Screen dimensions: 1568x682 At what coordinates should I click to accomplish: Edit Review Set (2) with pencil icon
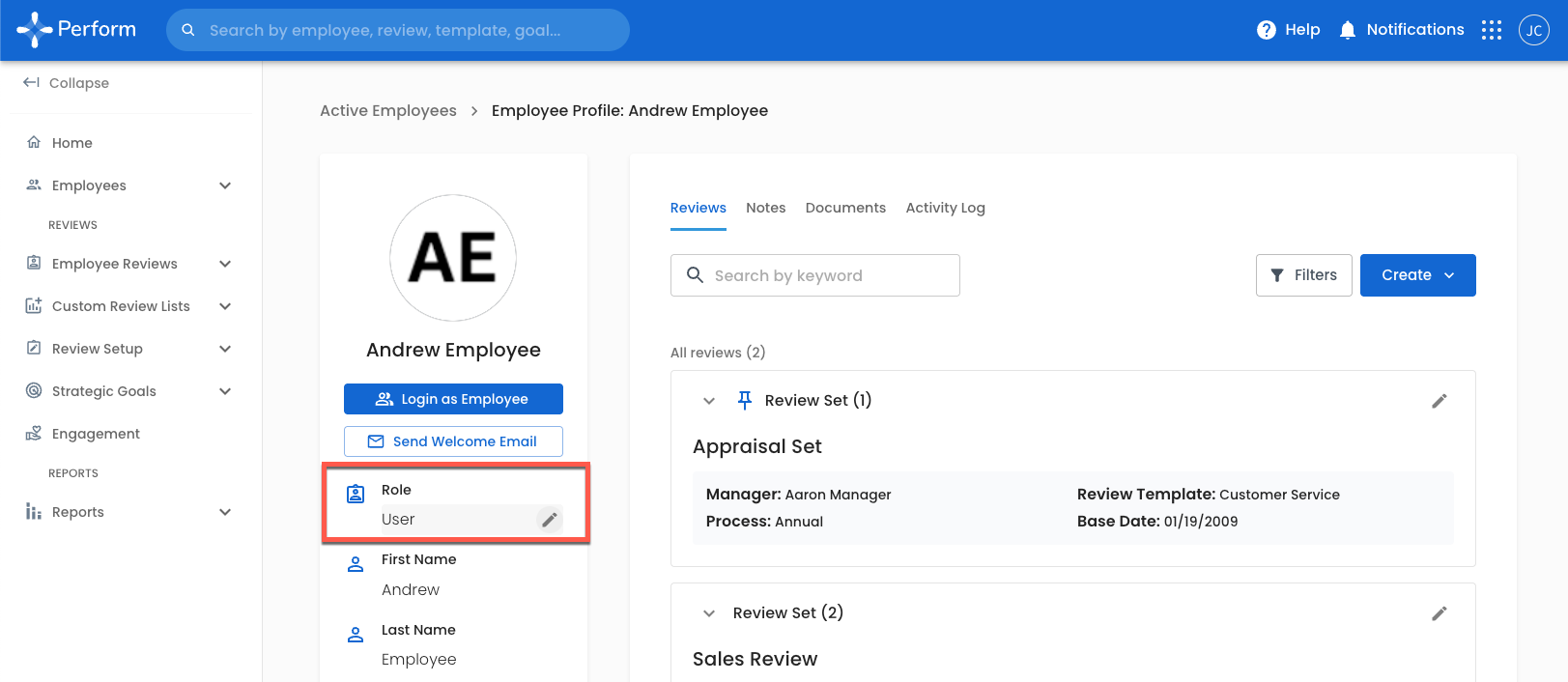(x=1440, y=613)
